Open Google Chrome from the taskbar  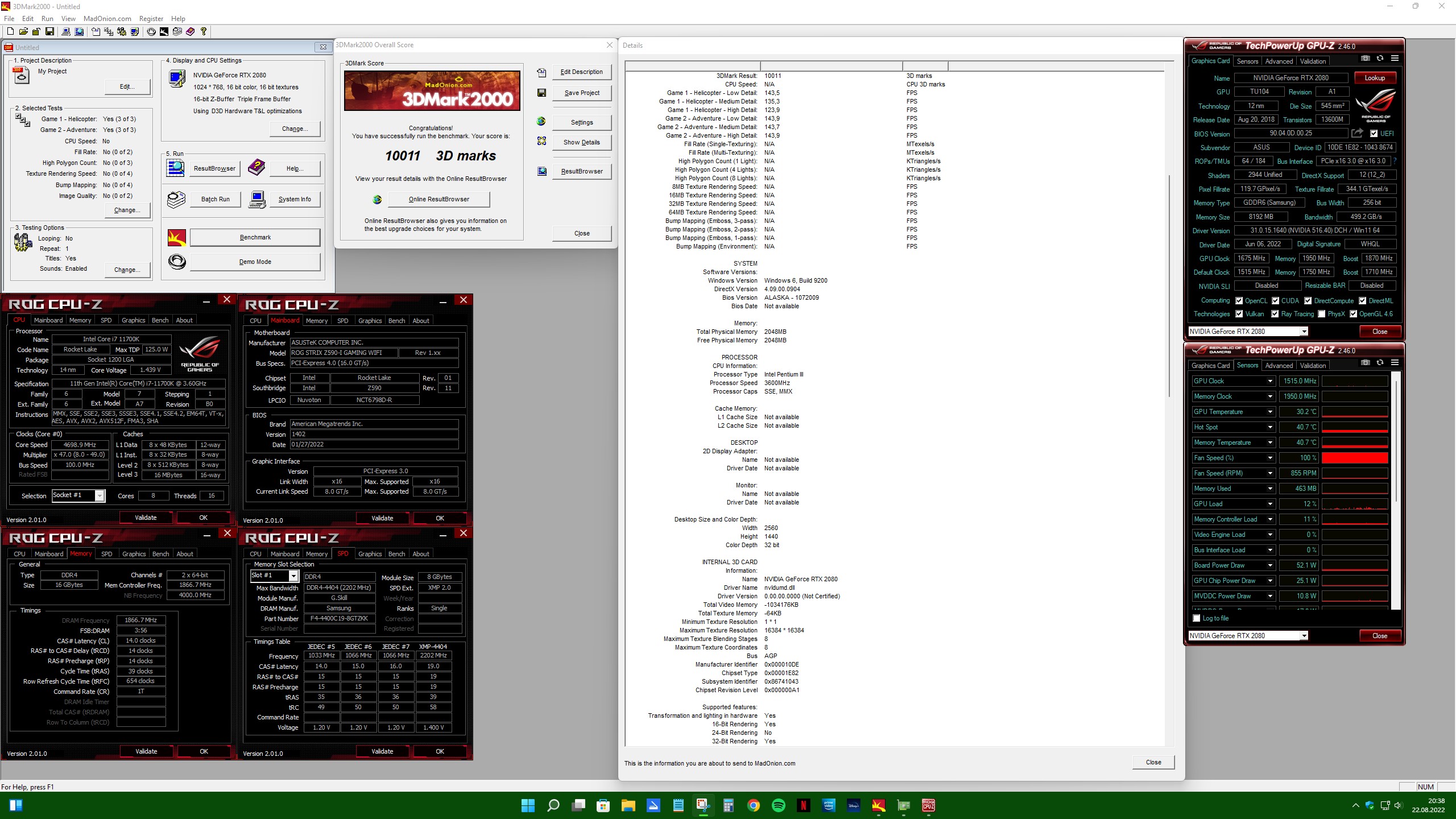pyautogui.click(x=754, y=805)
